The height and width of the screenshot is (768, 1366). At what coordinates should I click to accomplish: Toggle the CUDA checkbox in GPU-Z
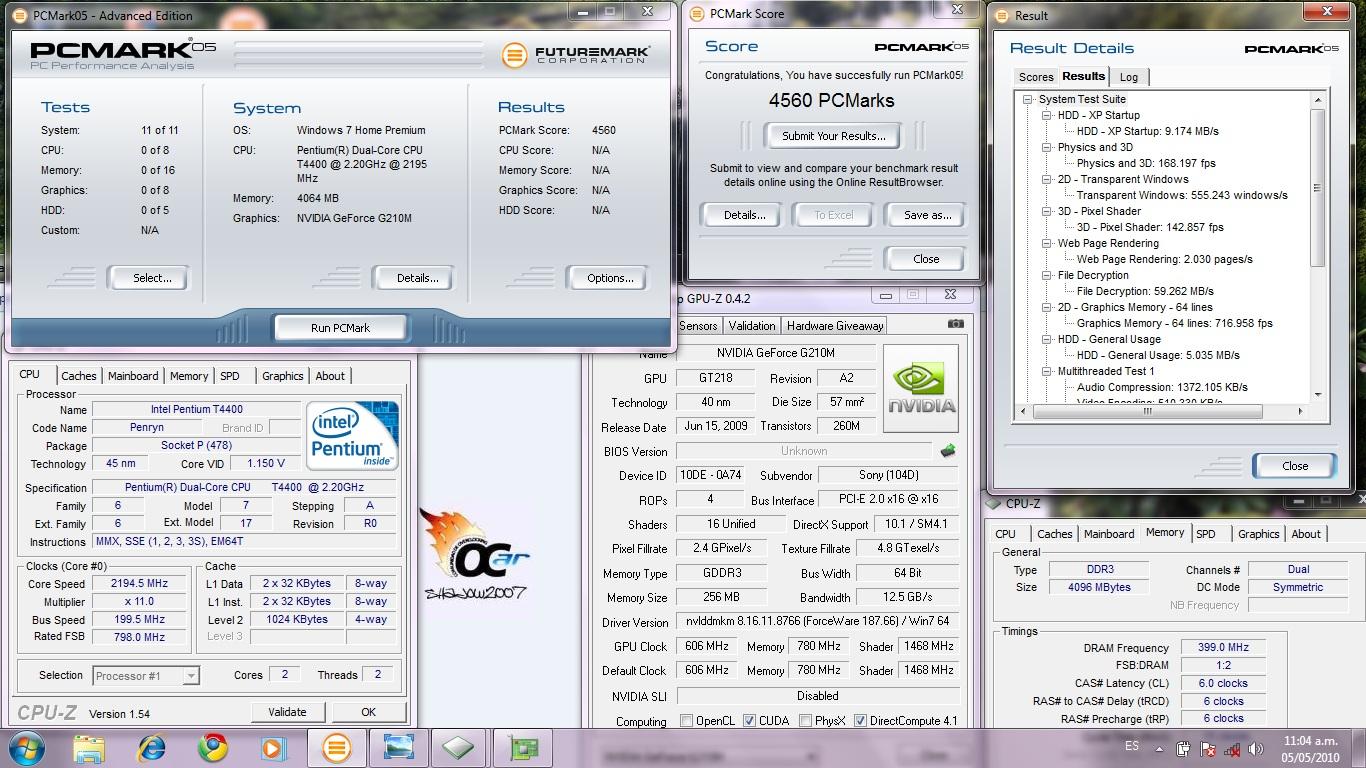[749, 721]
